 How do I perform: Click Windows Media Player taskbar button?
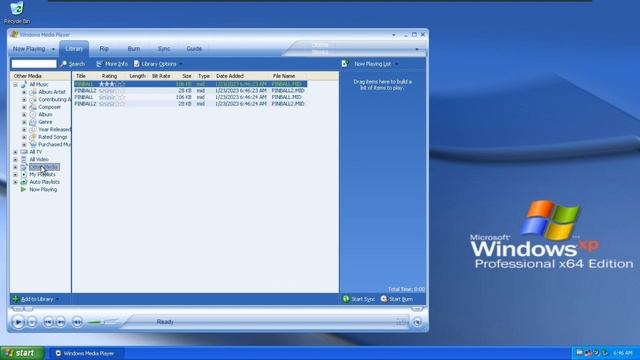coord(87,353)
